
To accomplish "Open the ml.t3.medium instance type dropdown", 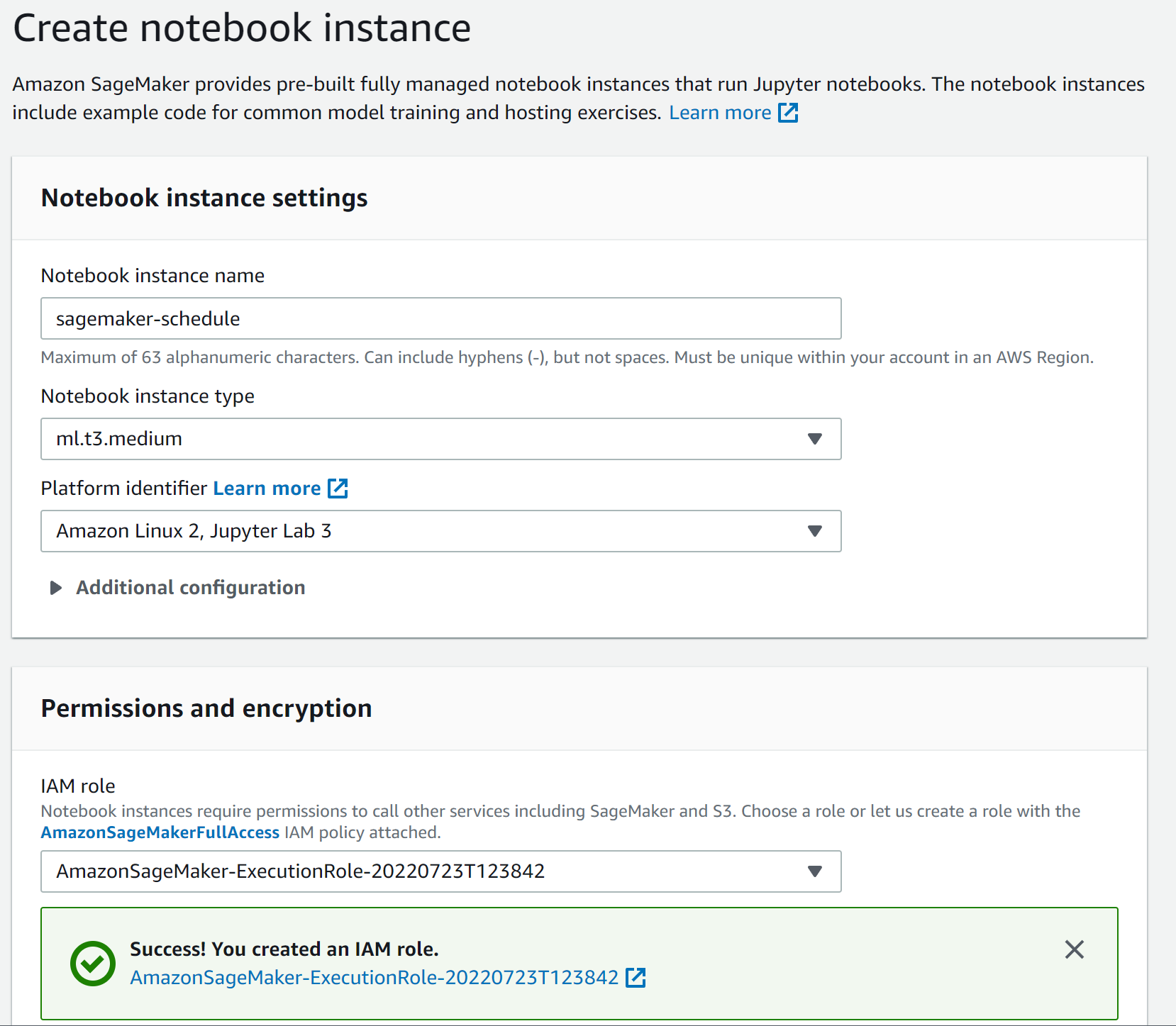I will point(426,439).
